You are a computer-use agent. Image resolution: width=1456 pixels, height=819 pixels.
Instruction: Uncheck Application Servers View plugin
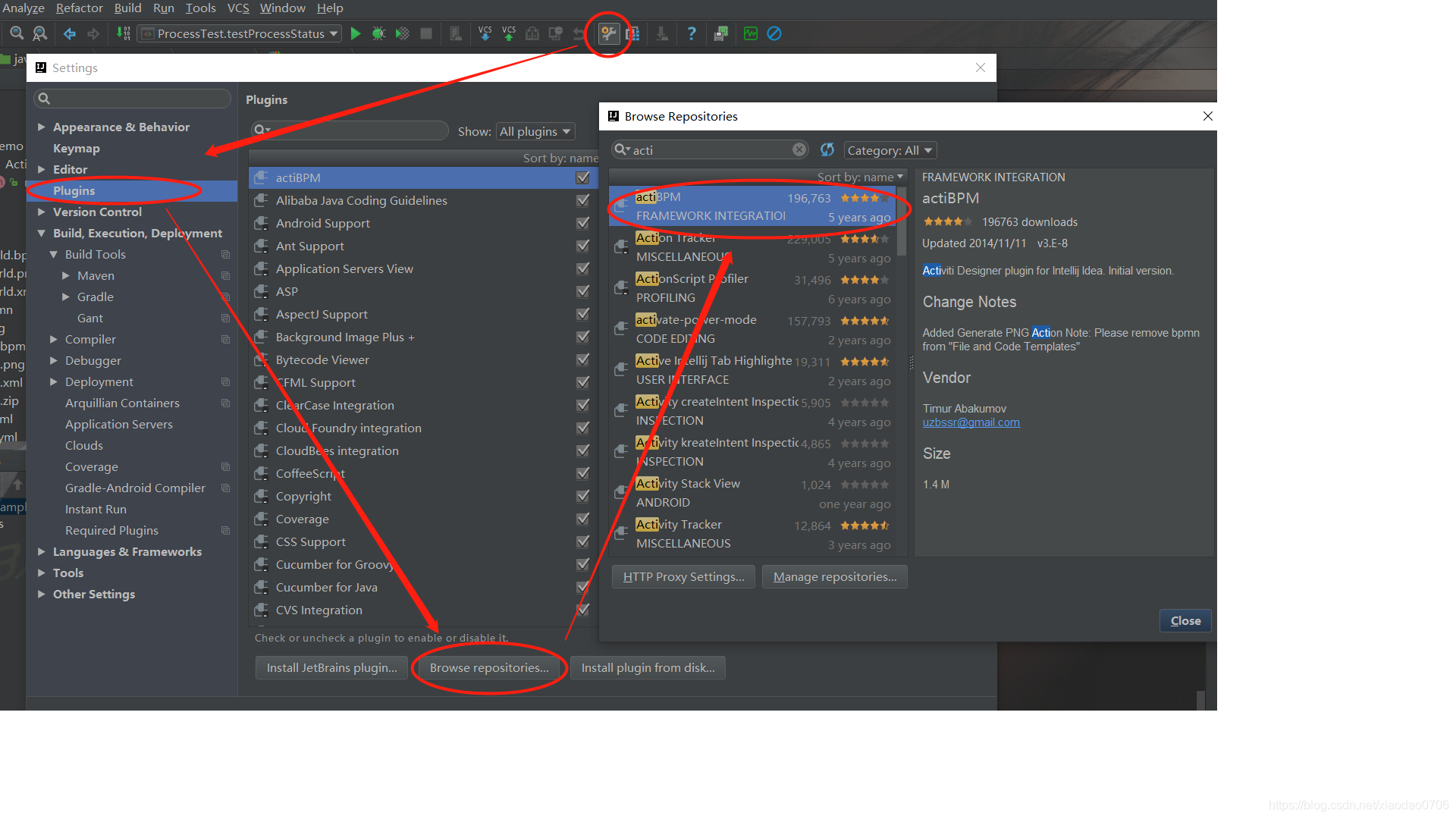(582, 268)
